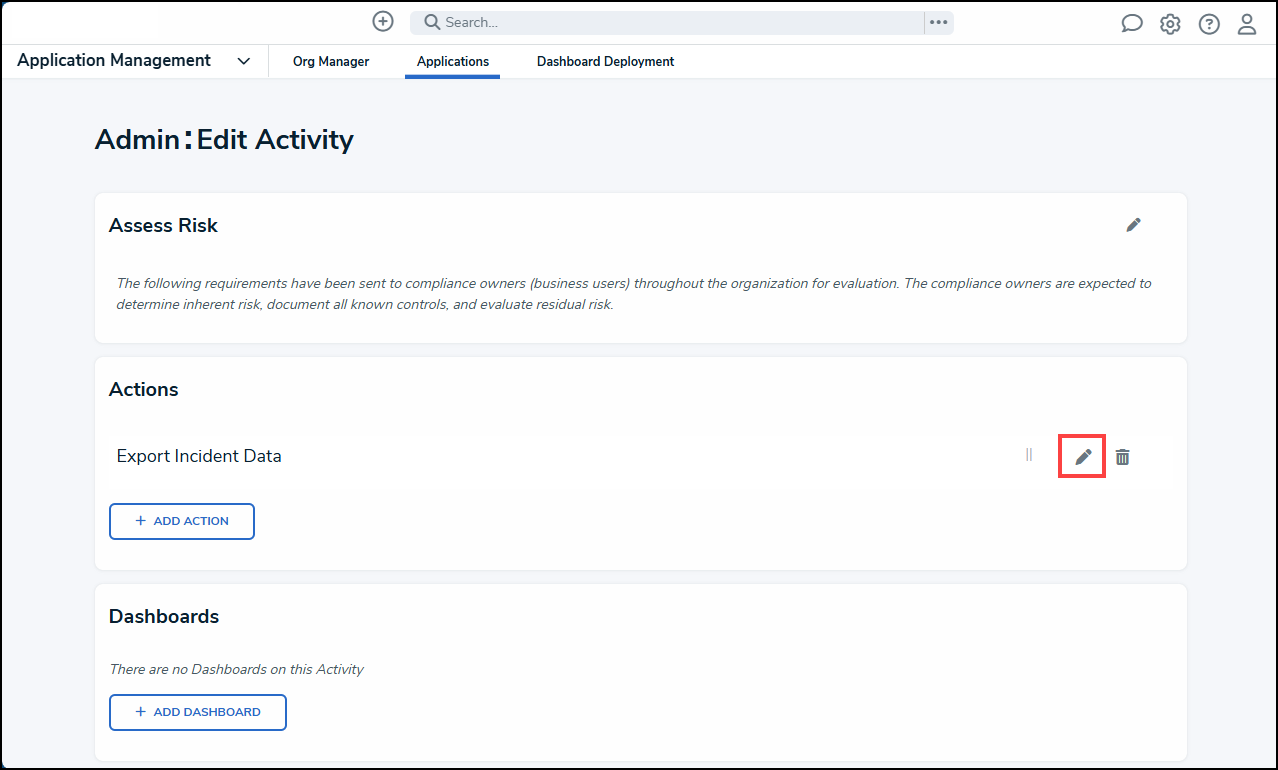Click the Actions section heading

[144, 389]
